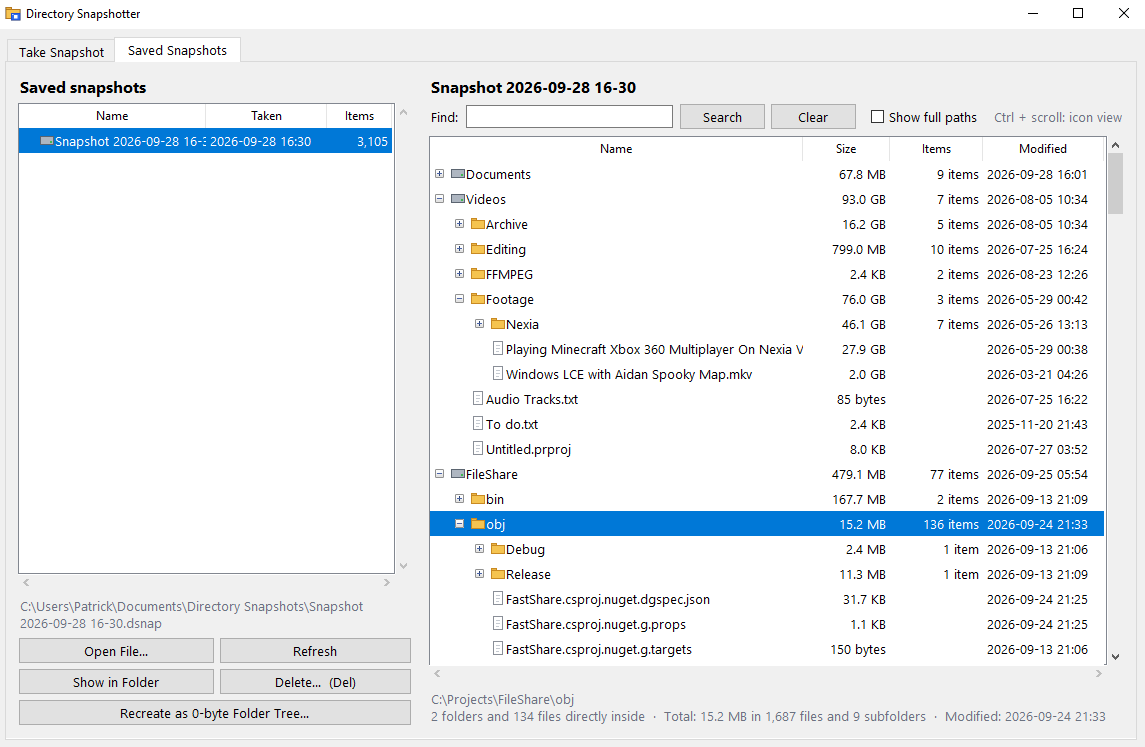Click the saved snapshot row icon
The width and height of the screenshot is (1145, 747).
pos(47,141)
